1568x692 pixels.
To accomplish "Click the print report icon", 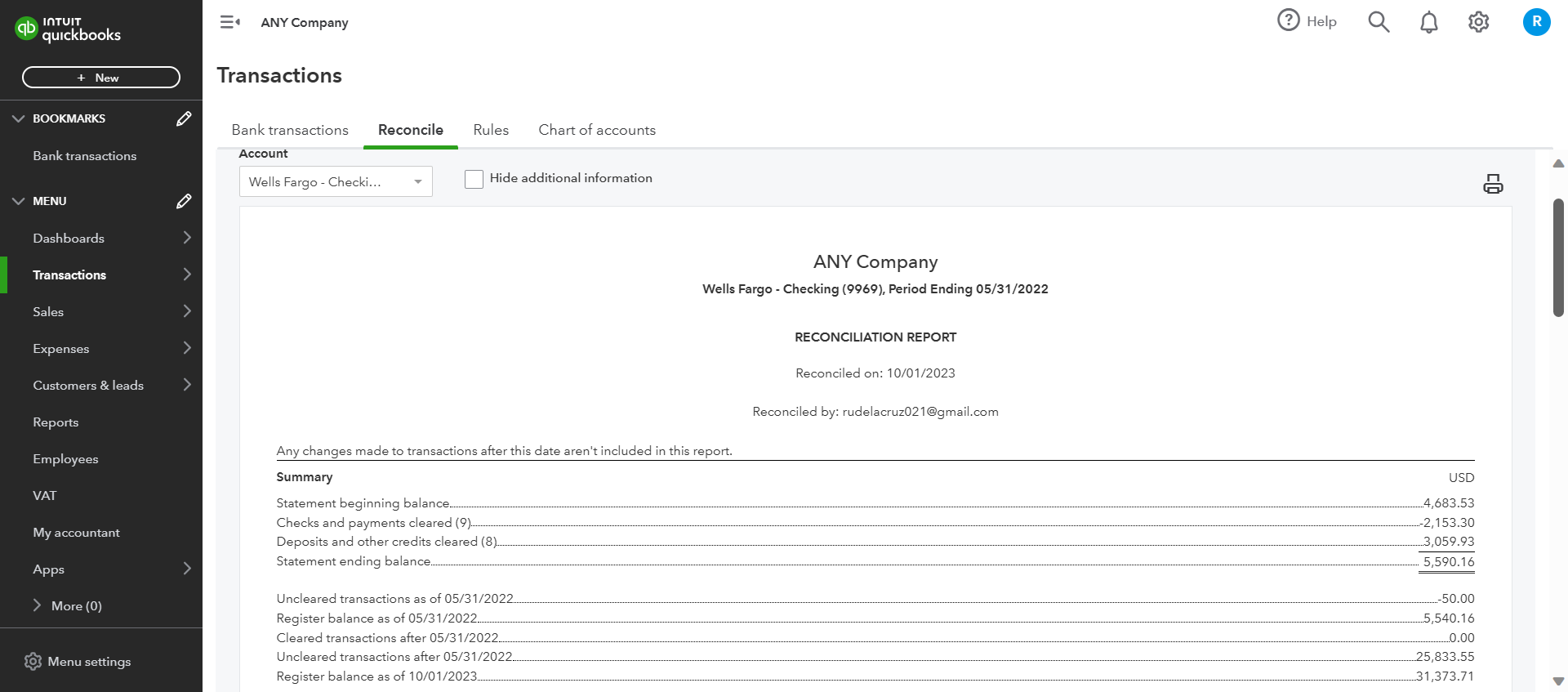I will click(1493, 184).
